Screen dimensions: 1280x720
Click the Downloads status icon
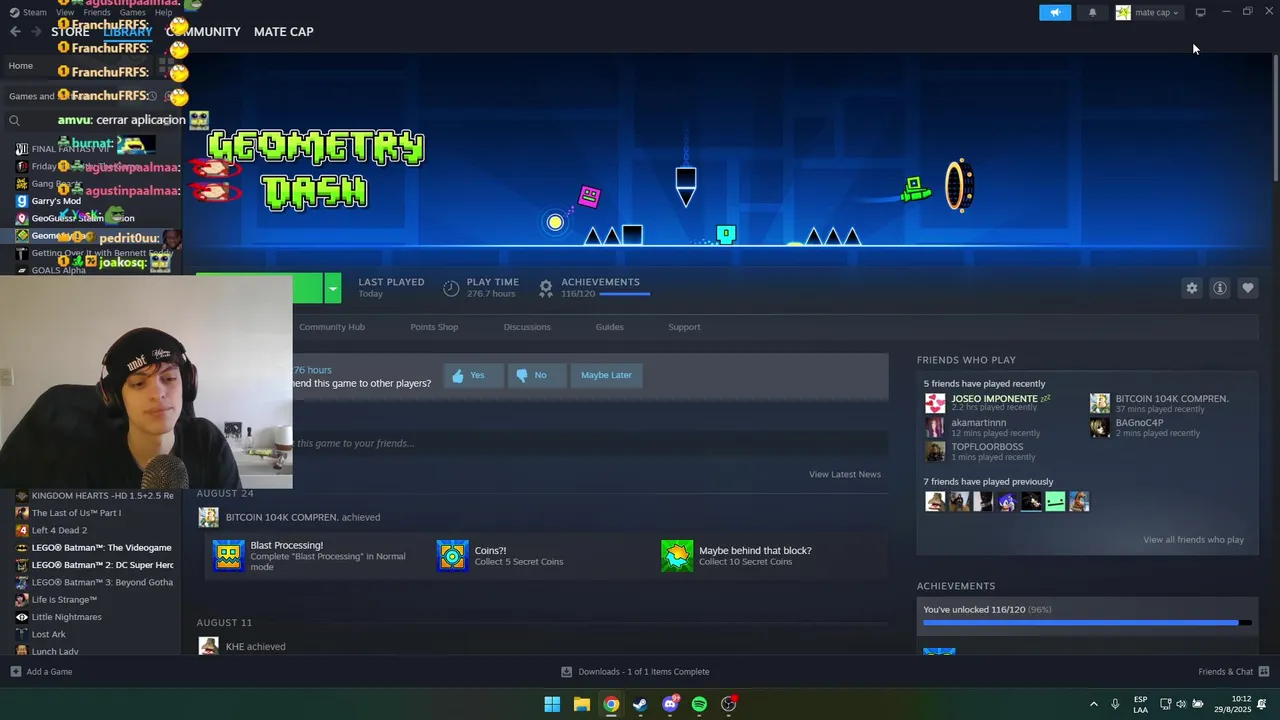pos(567,672)
